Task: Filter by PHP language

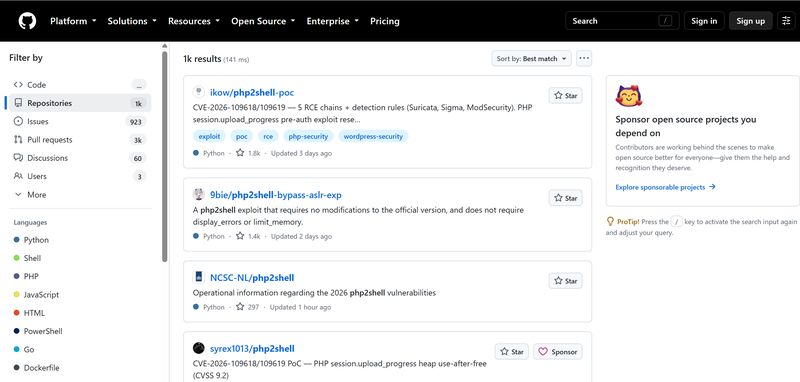Action: pos(80,276)
